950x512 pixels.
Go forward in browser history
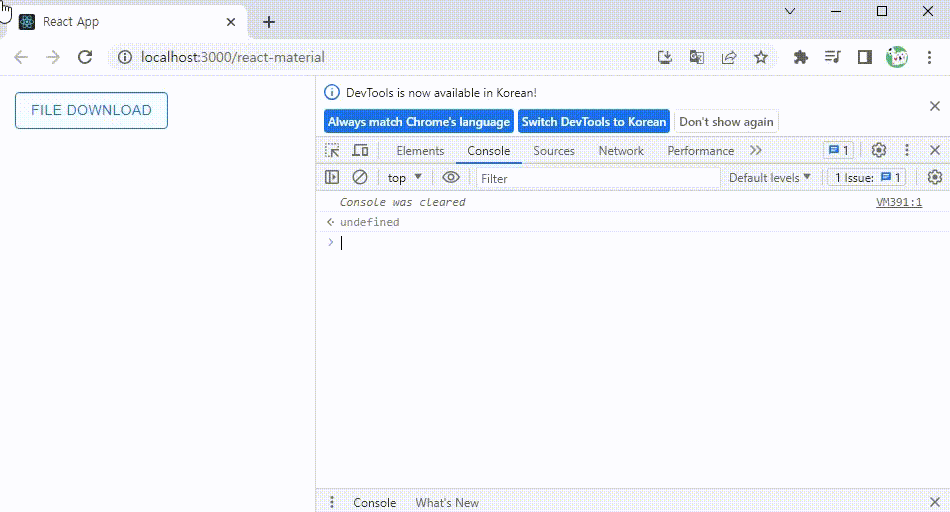click(53, 57)
